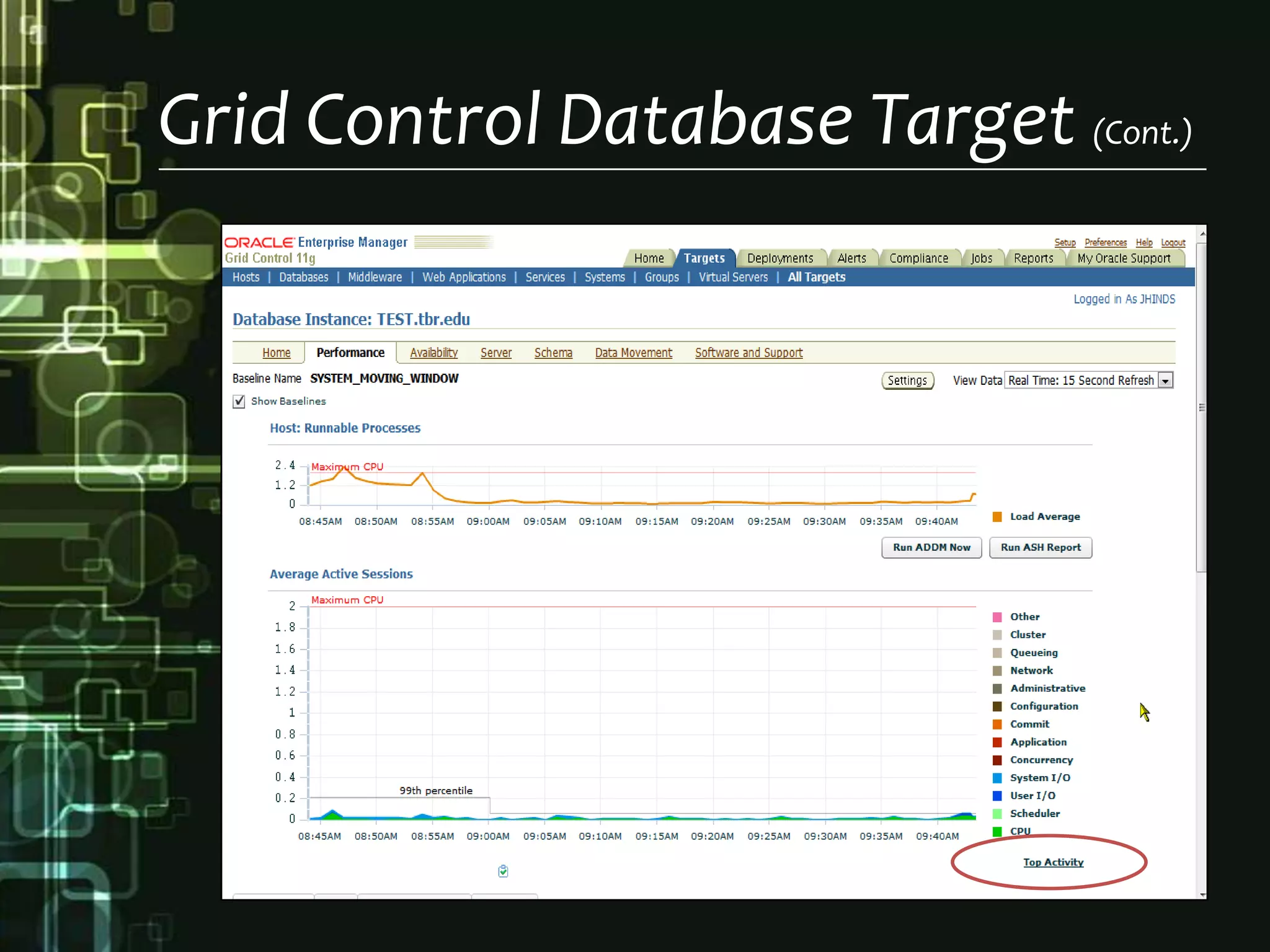Open the Preferences link
Viewport: 1270px width, 952px height.
1106,242
